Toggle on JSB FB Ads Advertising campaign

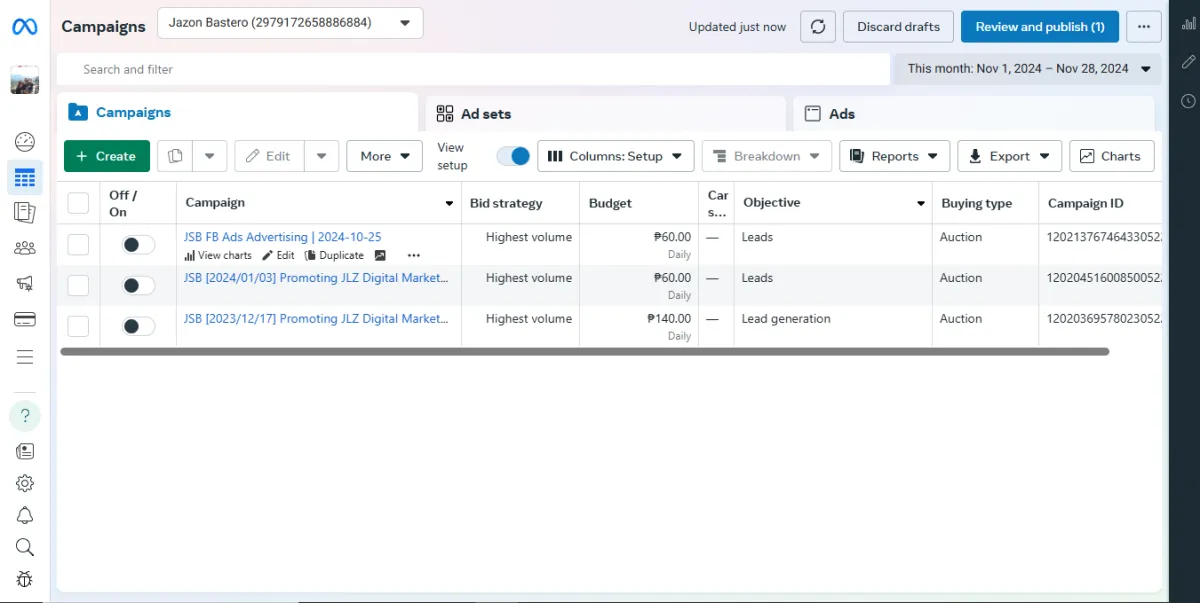click(138, 245)
